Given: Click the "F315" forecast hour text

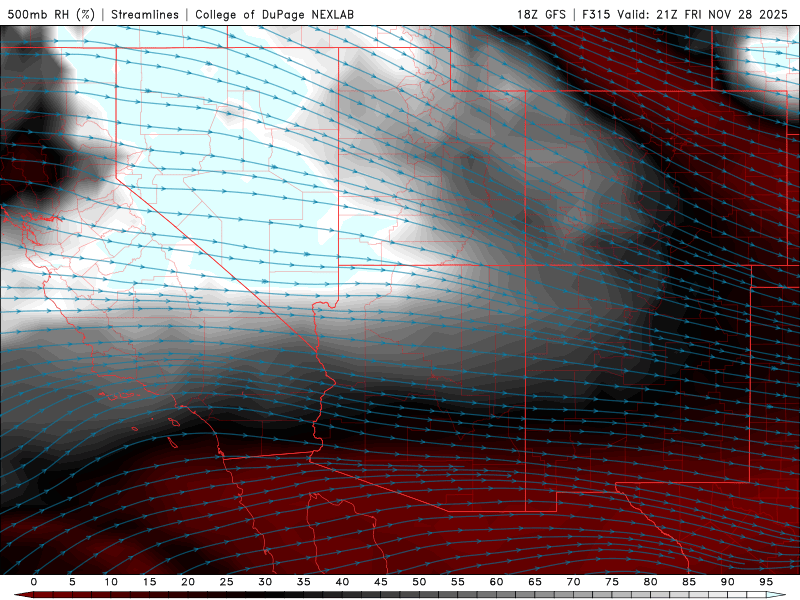Looking at the screenshot, I should (596, 14).
